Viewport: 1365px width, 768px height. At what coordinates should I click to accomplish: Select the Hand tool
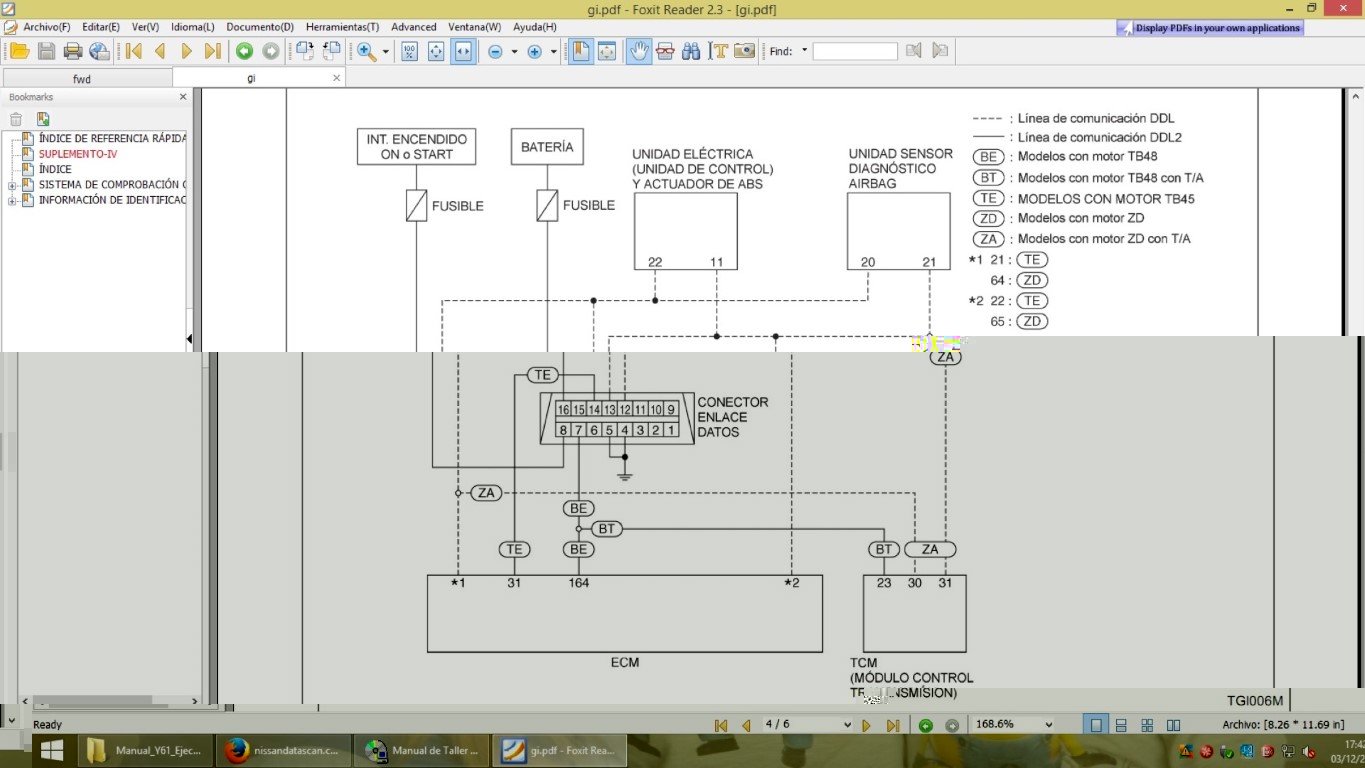(x=639, y=51)
